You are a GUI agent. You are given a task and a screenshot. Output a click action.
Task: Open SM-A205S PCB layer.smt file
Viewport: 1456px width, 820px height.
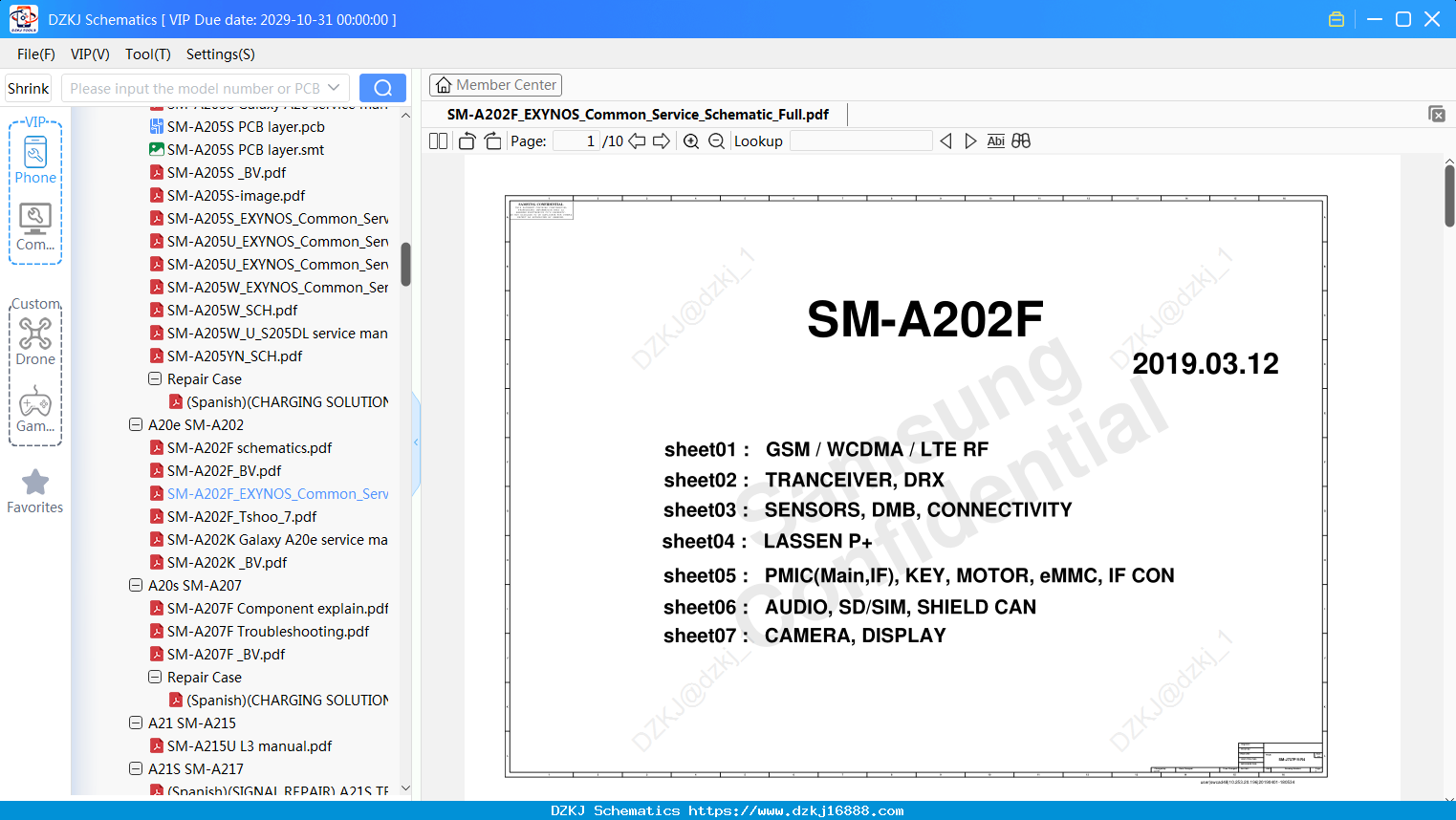(246, 149)
